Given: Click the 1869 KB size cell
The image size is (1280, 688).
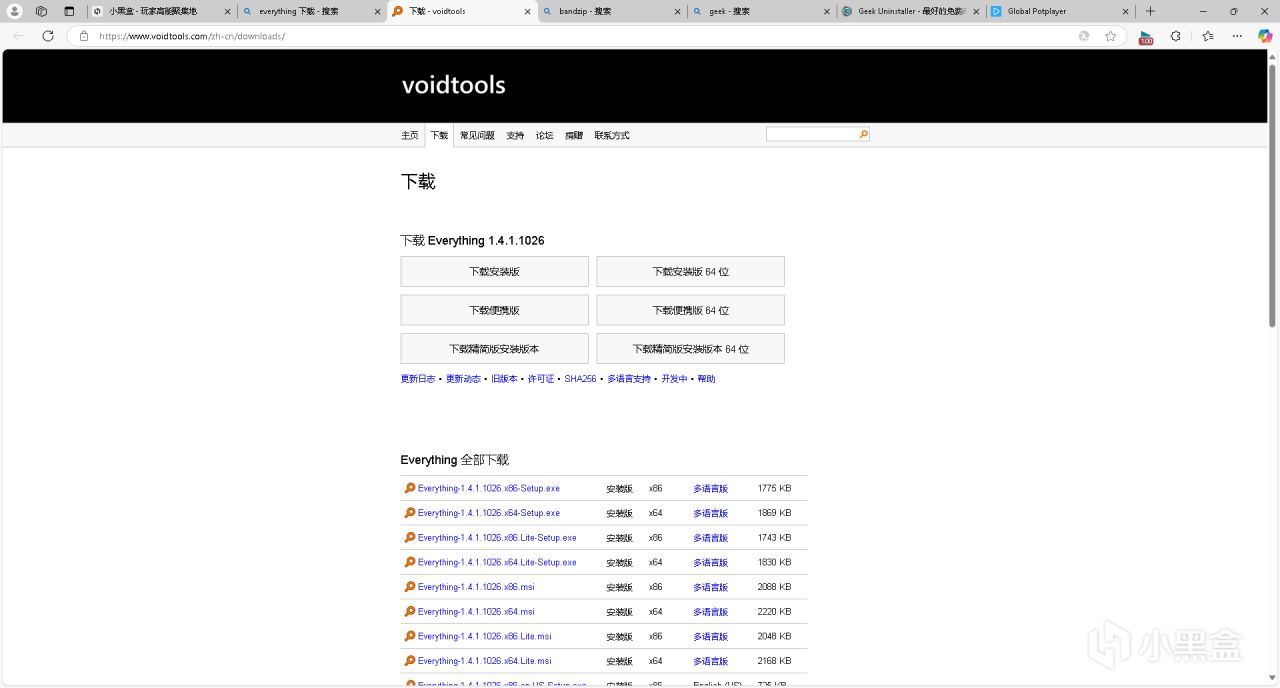Looking at the screenshot, I should [x=774, y=513].
